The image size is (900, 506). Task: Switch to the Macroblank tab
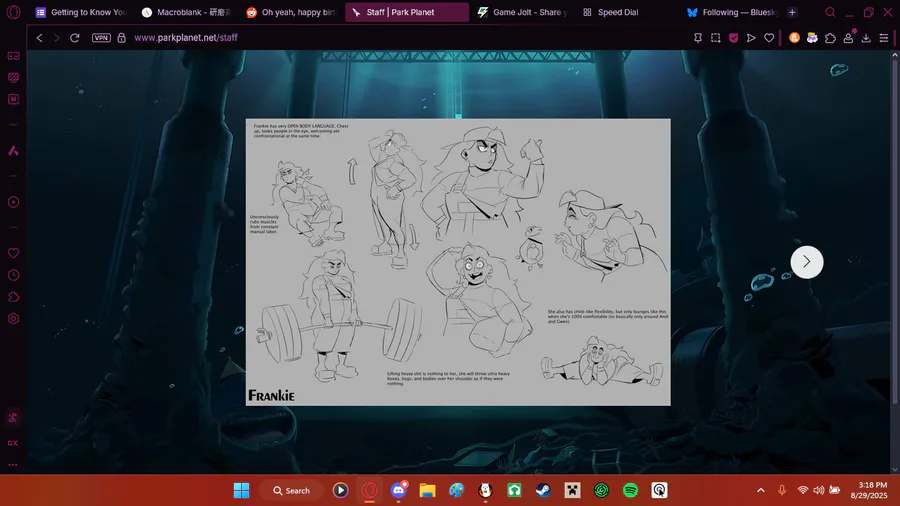pos(186,12)
